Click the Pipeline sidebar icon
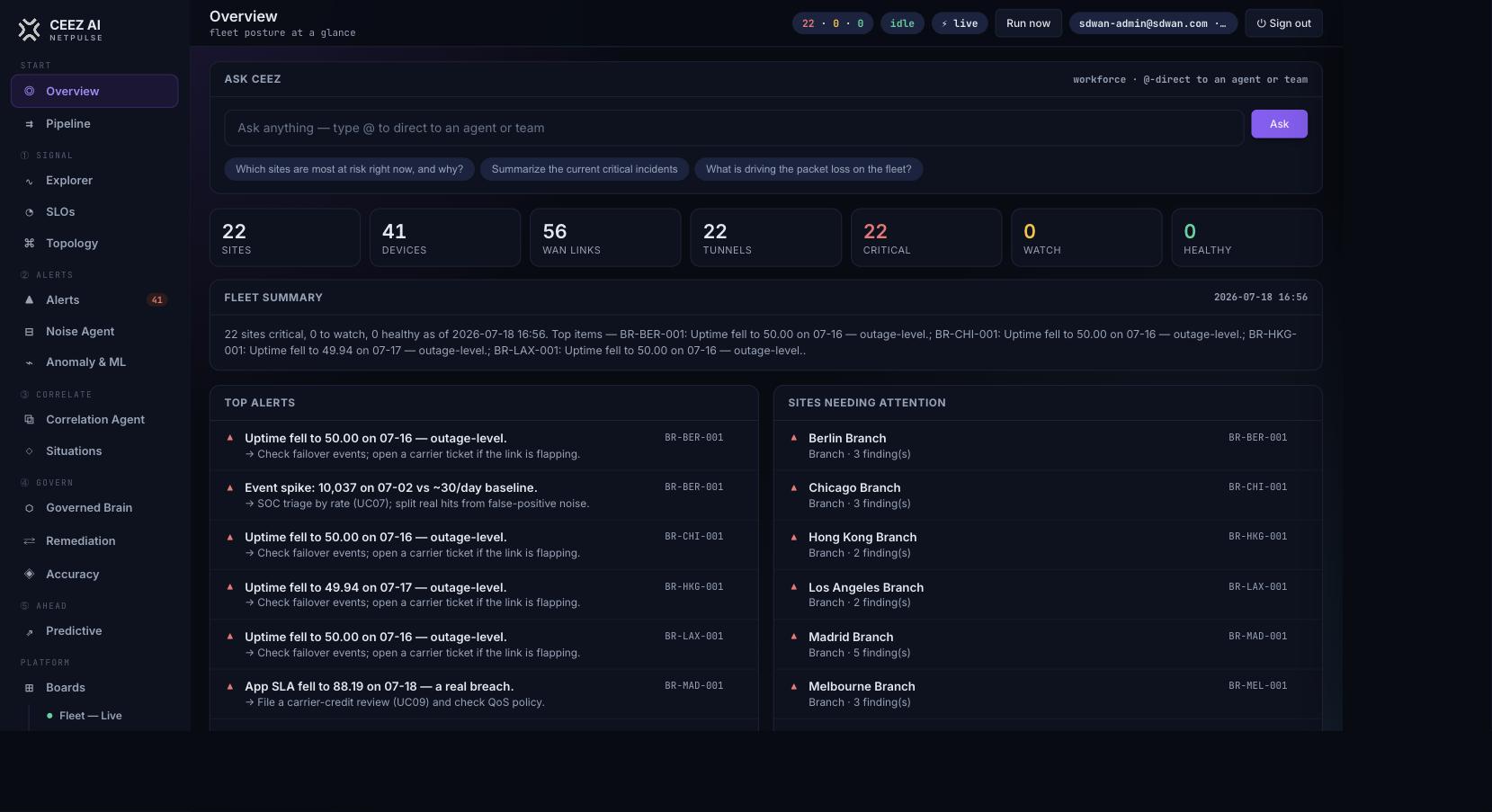The width and height of the screenshot is (1492, 812). point(29,124)
